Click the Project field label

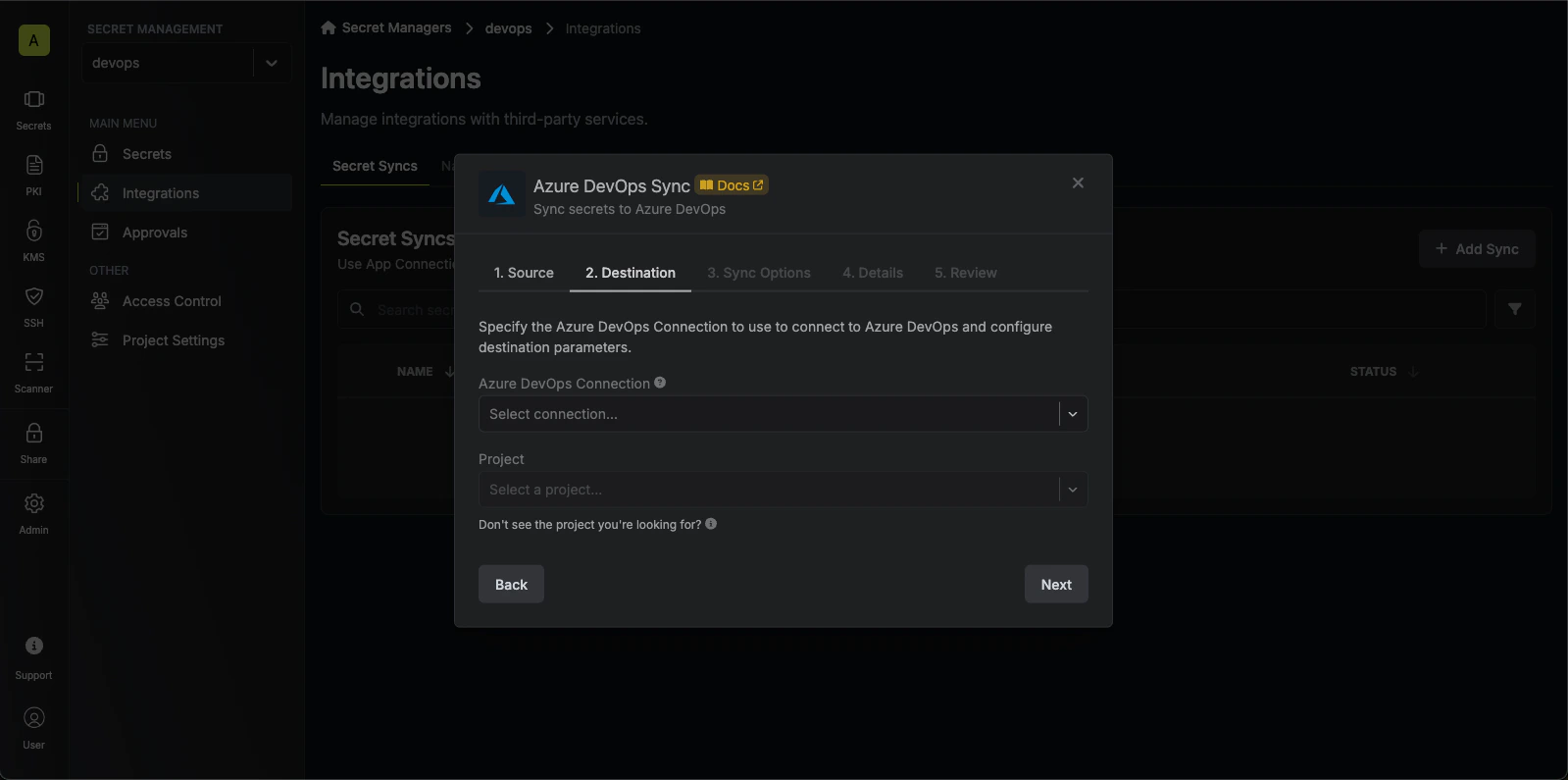point(501,458)
